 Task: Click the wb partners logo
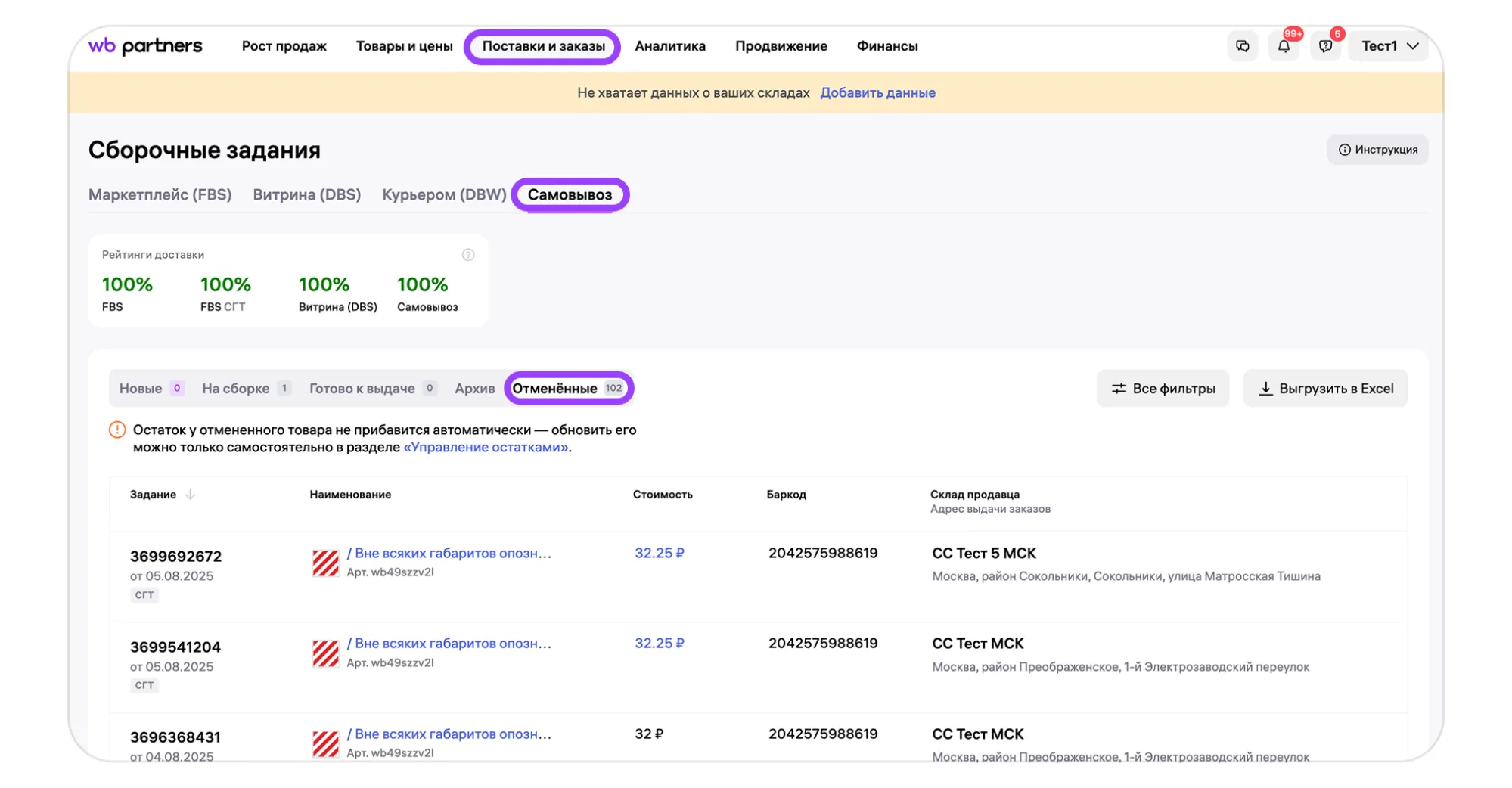pos(145,46)
